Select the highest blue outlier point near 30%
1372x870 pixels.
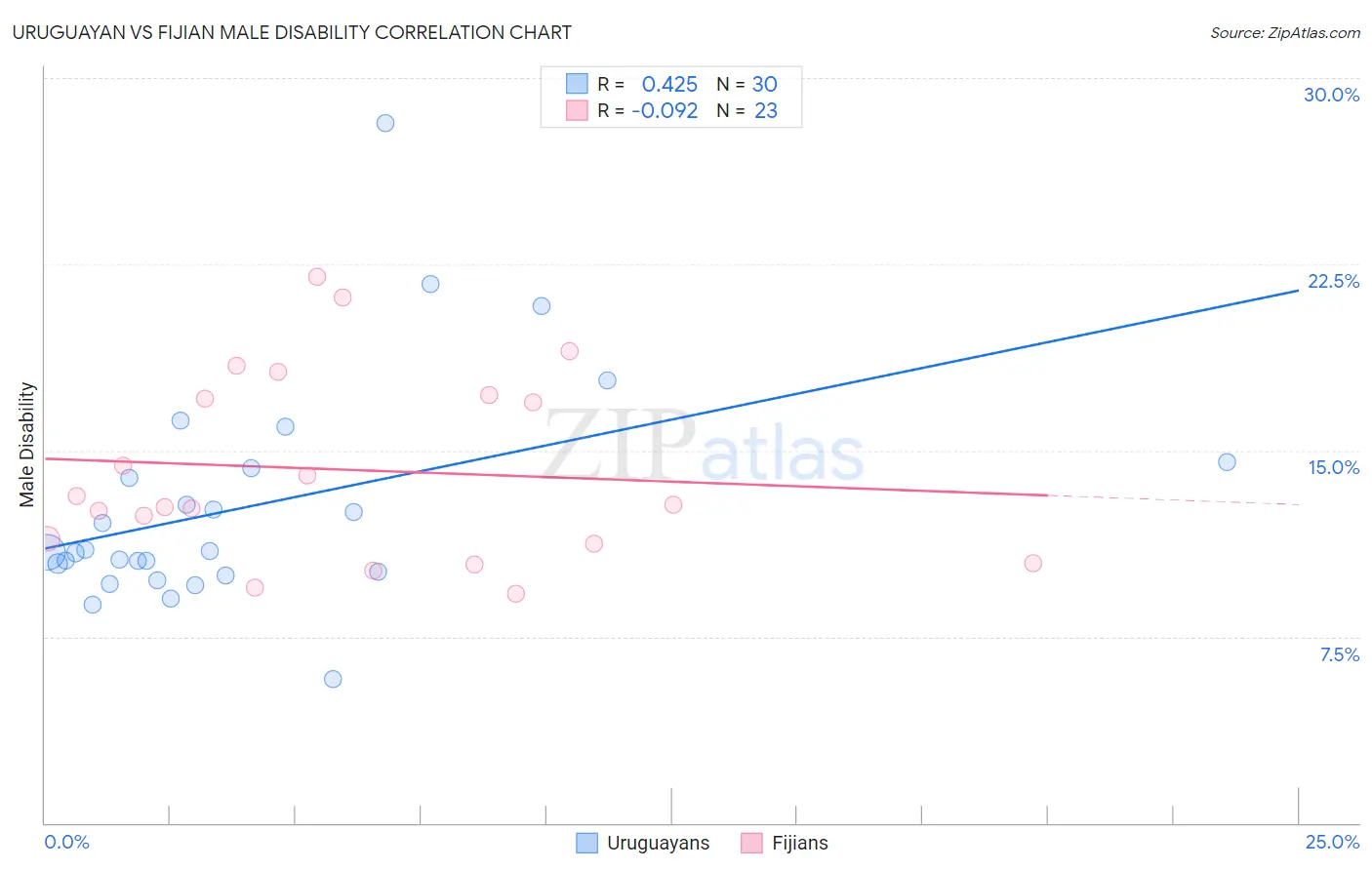pos(385,123)
